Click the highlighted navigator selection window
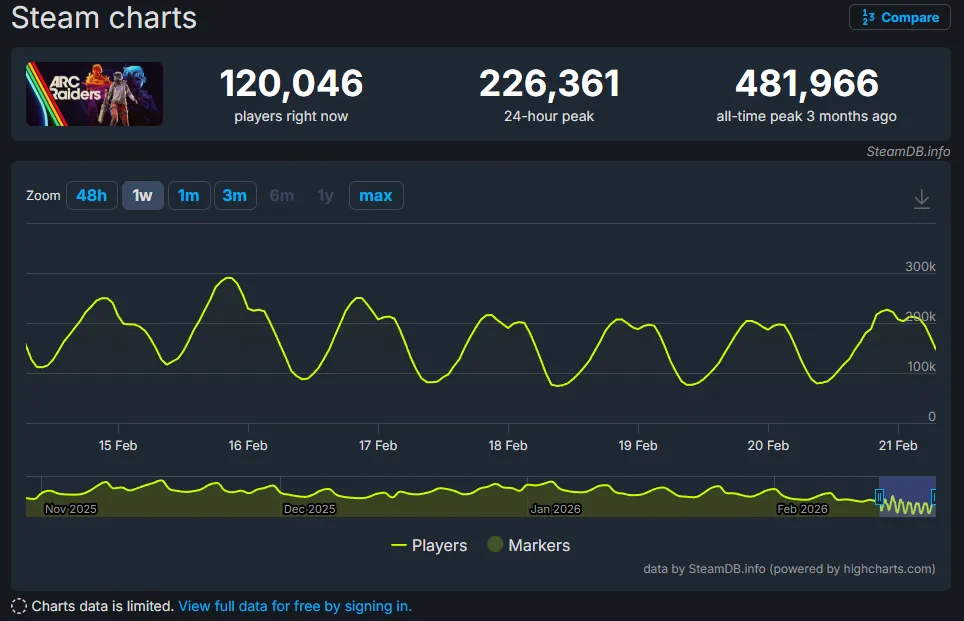The width and height of the screenshot is (964, 621). (907, 496)
